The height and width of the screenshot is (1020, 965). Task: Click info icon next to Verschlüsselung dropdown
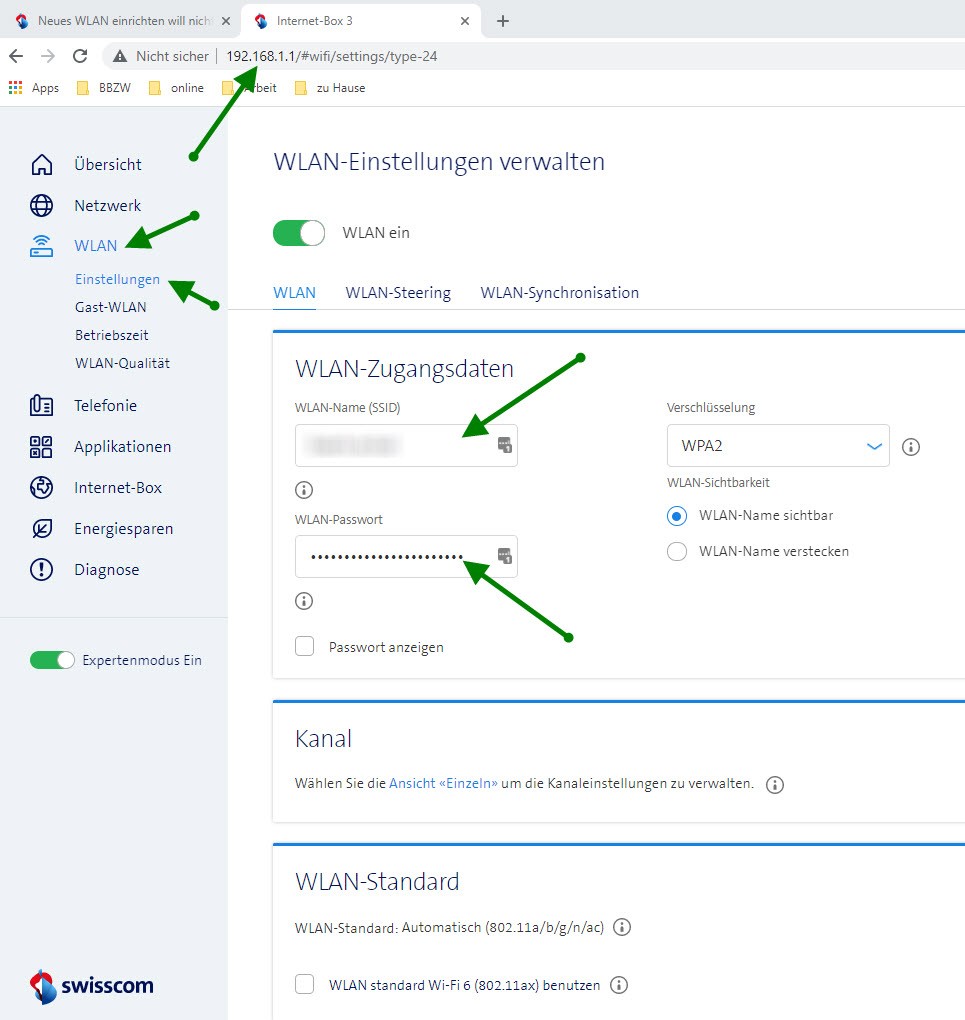(910, 447)
